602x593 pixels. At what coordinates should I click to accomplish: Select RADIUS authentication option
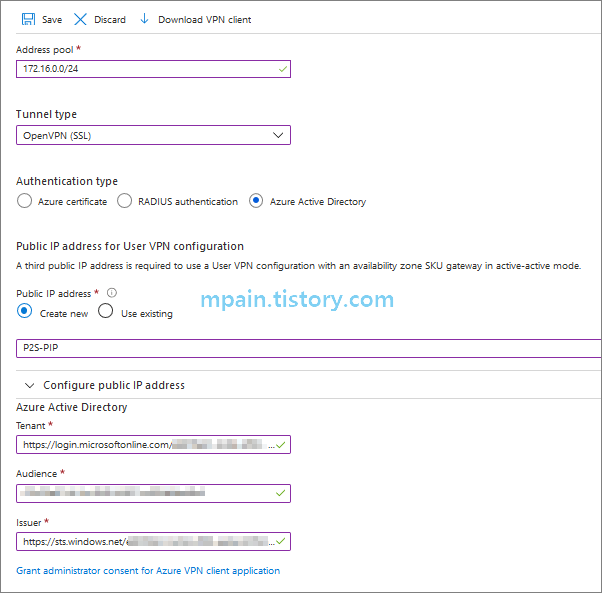point(124,201)
